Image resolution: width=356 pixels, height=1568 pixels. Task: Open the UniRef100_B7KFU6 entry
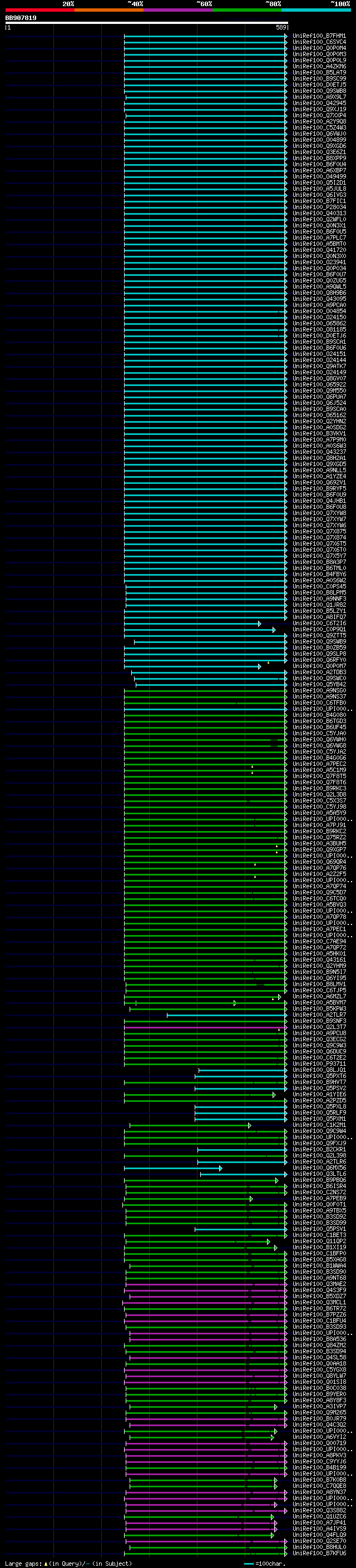coord(319,1554)
